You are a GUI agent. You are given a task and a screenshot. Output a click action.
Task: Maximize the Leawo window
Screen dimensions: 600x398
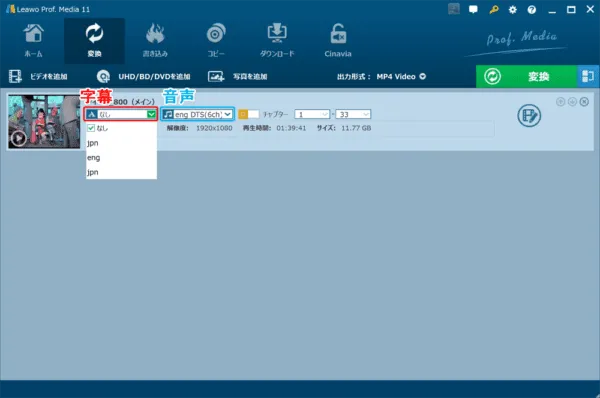pos(571,10)
